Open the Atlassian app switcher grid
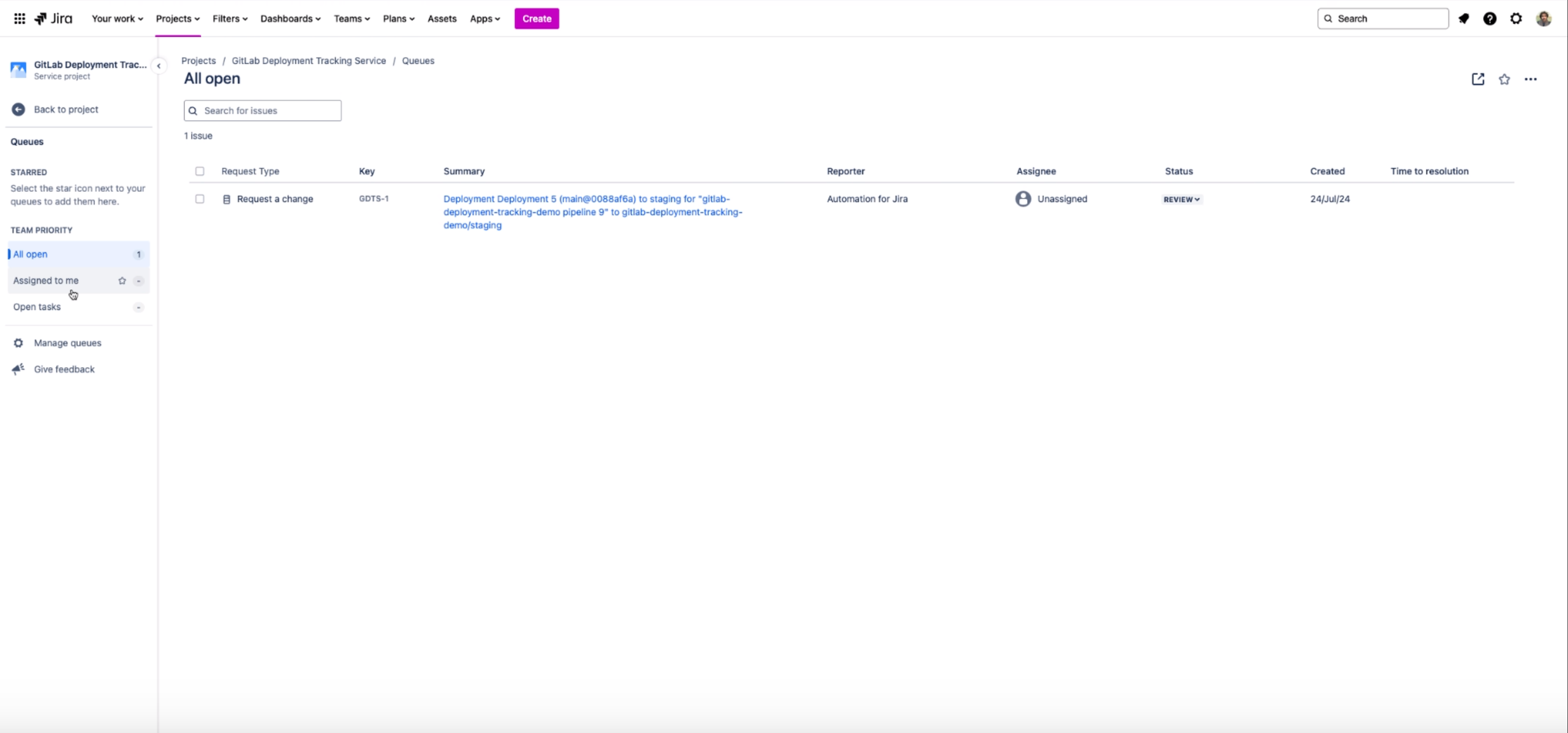 point(19,18)
